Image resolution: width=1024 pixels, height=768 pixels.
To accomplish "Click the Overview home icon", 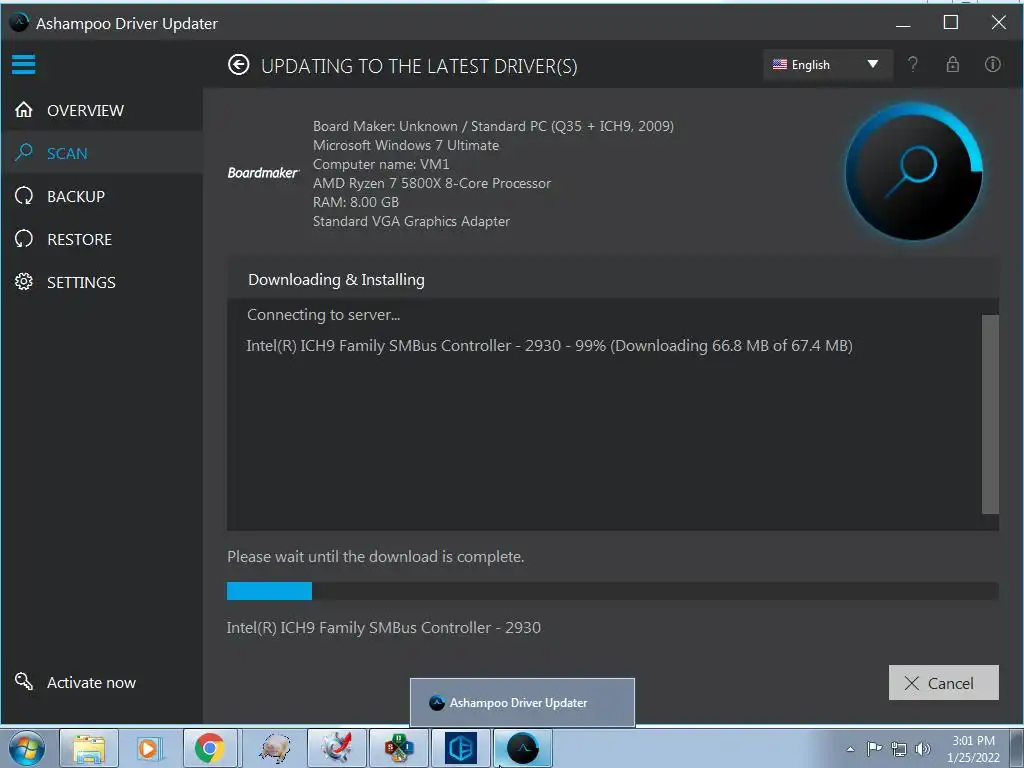I will point(24,110).
